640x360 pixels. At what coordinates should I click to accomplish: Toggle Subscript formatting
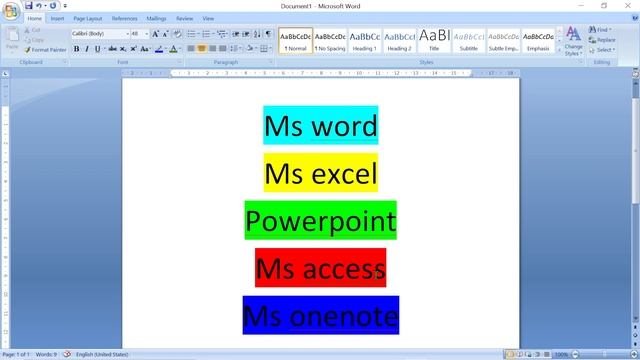123,49
